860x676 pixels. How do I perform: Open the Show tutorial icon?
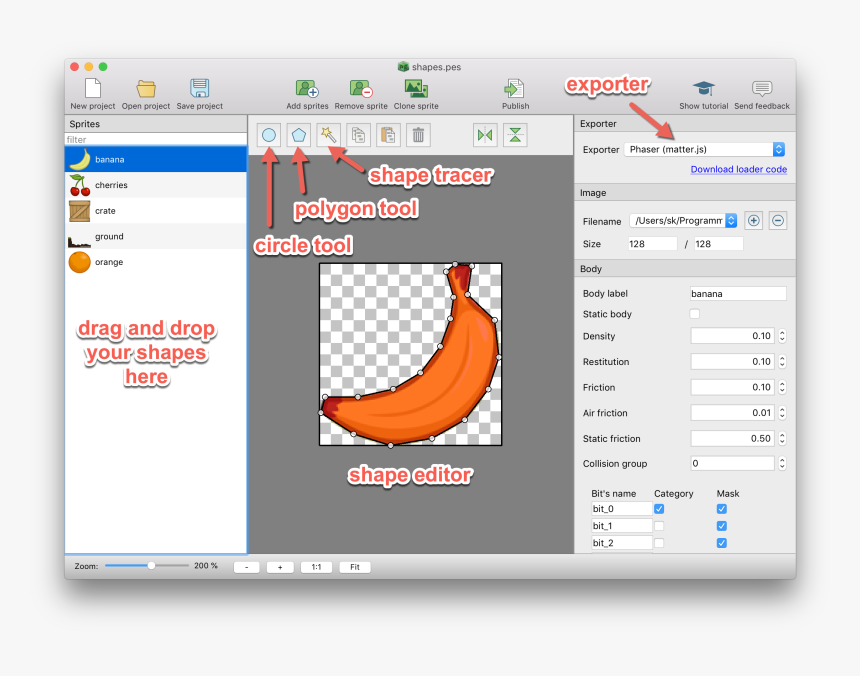click(x=704, y=88)
